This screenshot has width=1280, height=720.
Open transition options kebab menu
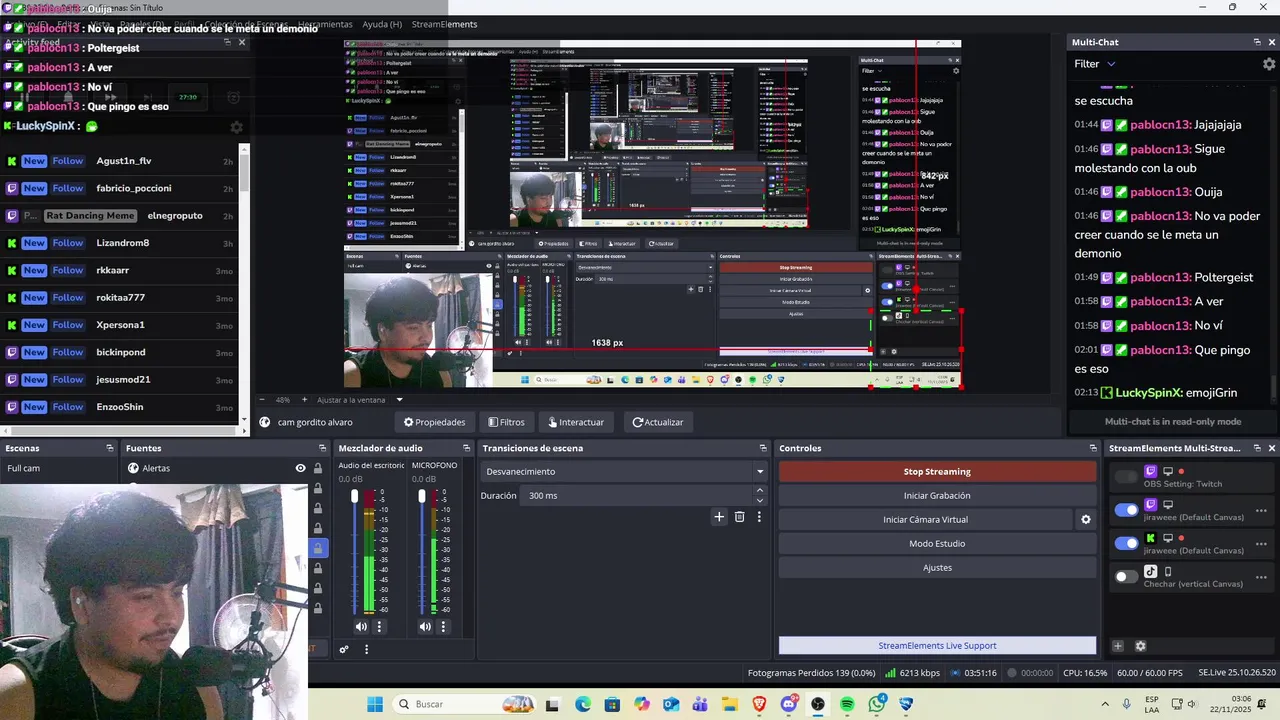tap(759, 517)
